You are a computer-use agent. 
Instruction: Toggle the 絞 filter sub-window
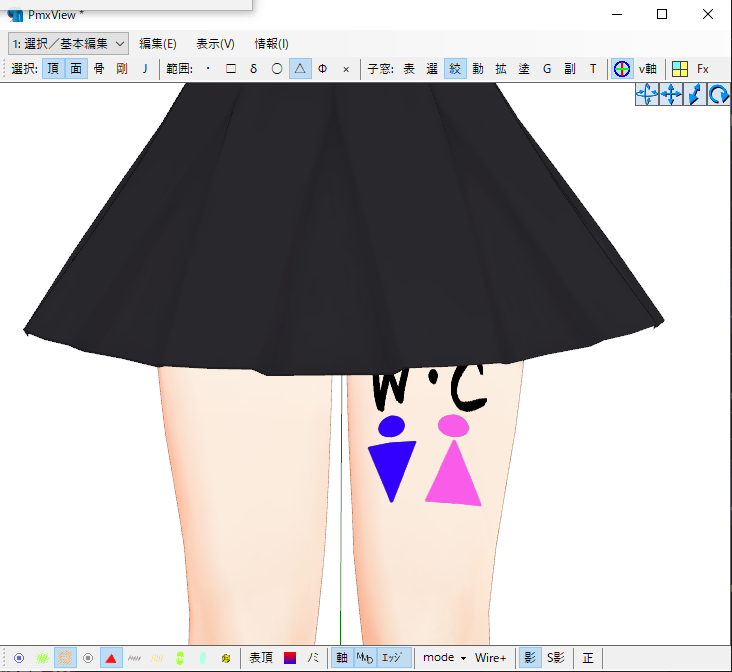coord(455,69)
